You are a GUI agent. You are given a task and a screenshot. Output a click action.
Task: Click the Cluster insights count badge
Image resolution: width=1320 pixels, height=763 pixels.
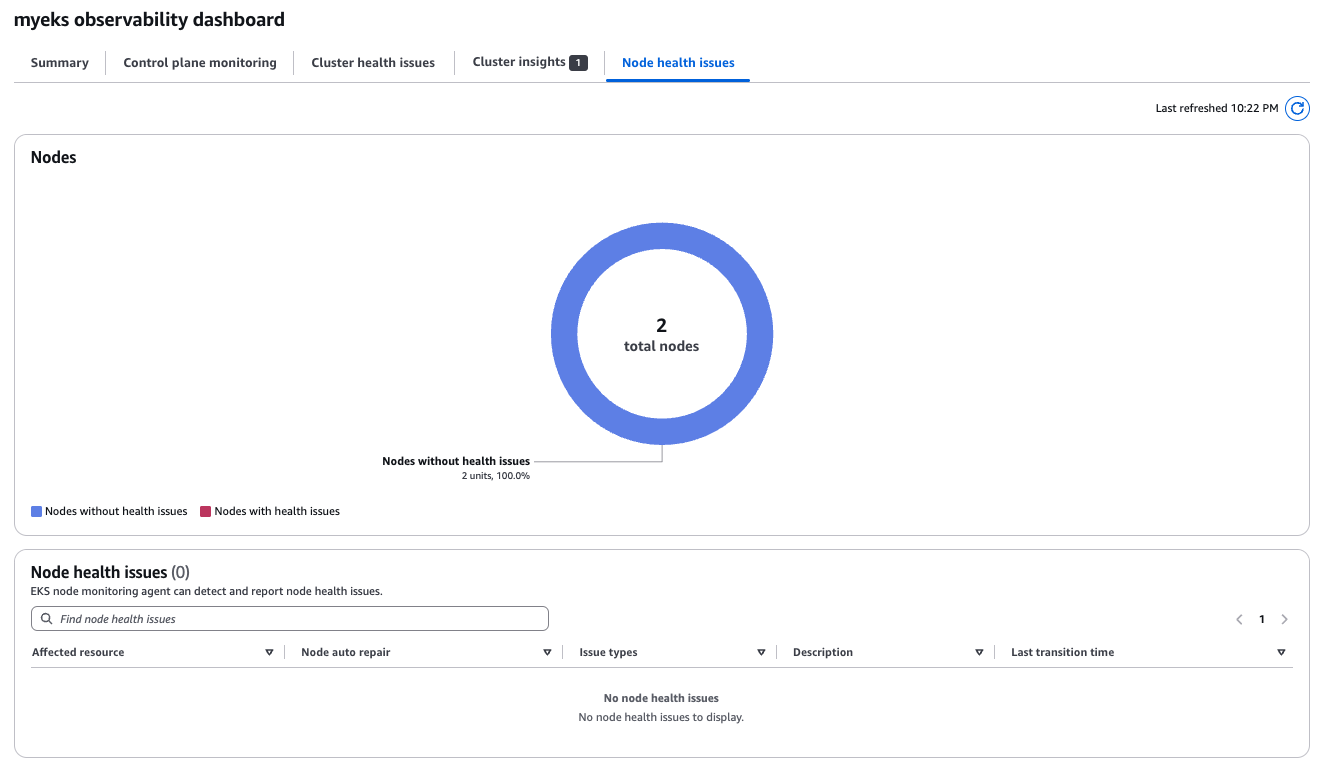coord(578,62)
